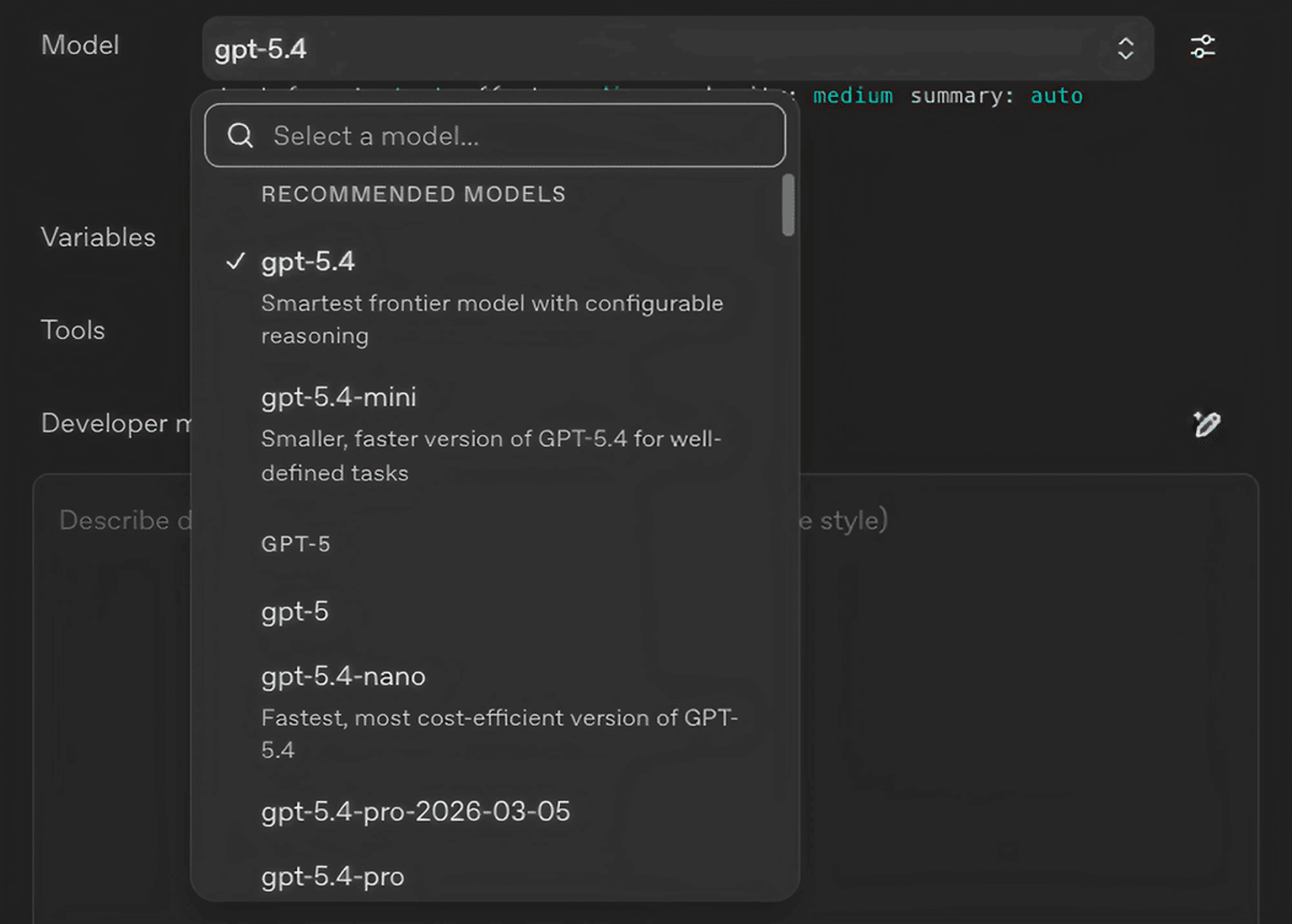
Task: Open the Tools section
Action: [x=74, y=331]
